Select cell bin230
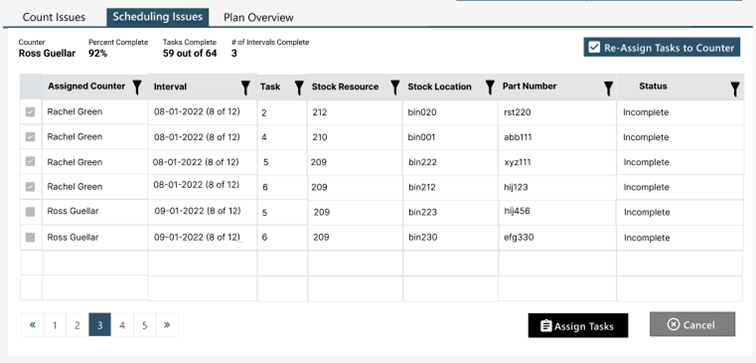The height and width of the screenshot is (363, 756). coord(423,237)
